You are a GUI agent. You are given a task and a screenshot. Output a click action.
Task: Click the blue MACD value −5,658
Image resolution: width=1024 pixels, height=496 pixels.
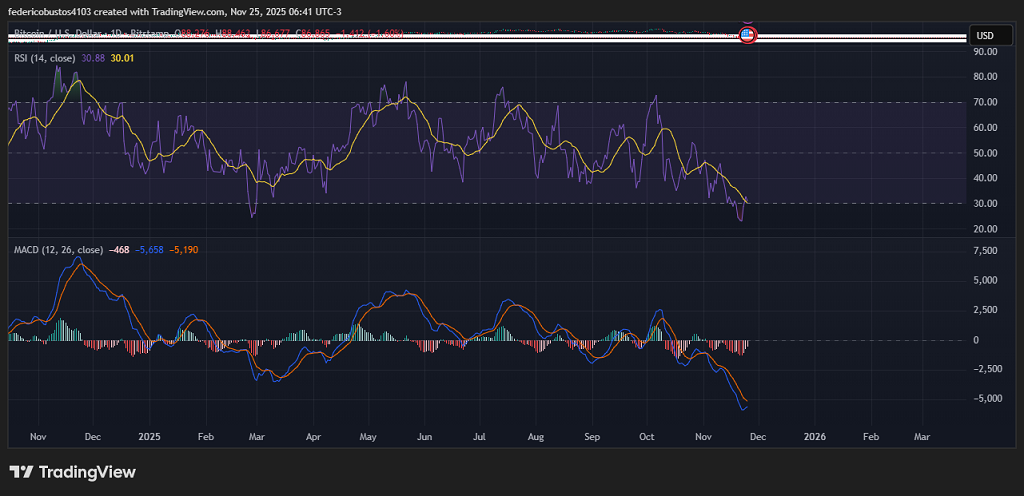[x=150, y=250]
